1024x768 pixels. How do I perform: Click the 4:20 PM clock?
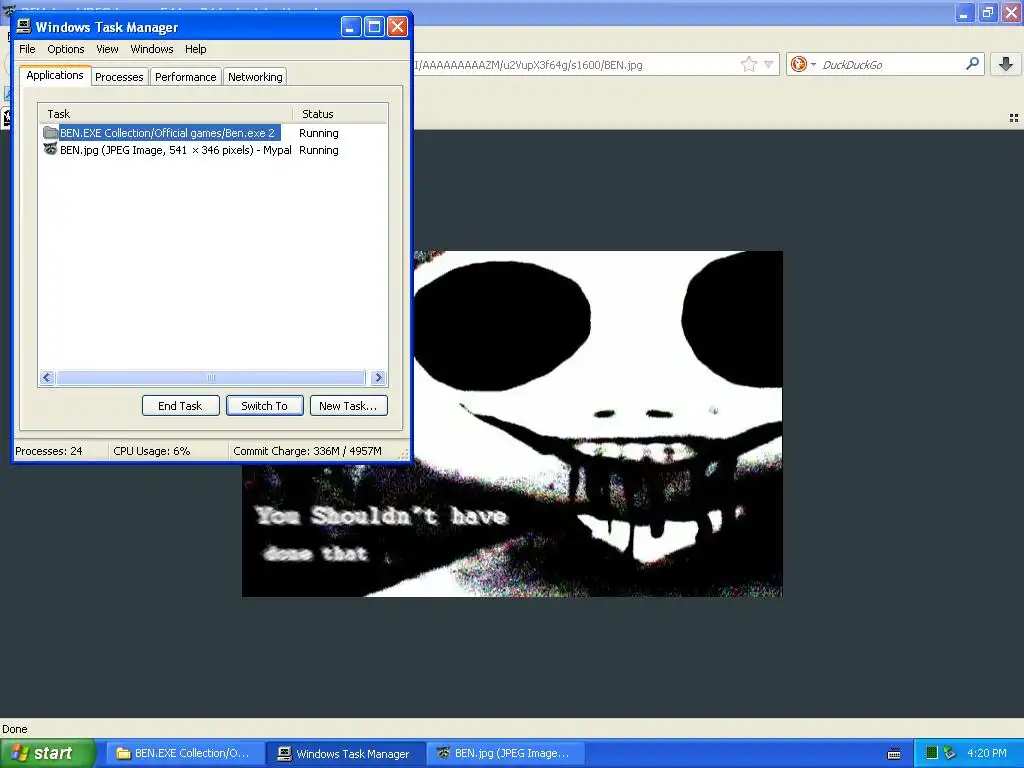[x=986, y=753]
